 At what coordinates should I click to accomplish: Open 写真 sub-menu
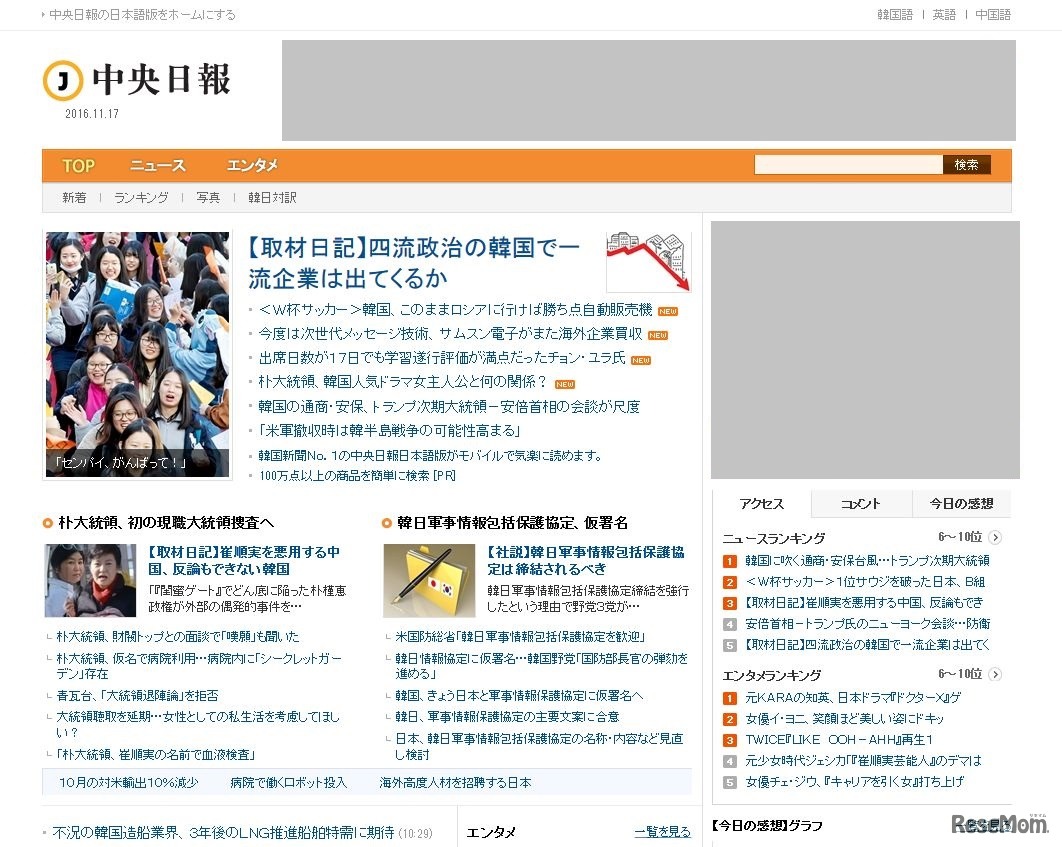pyautogui.click(x=208, y=198)
